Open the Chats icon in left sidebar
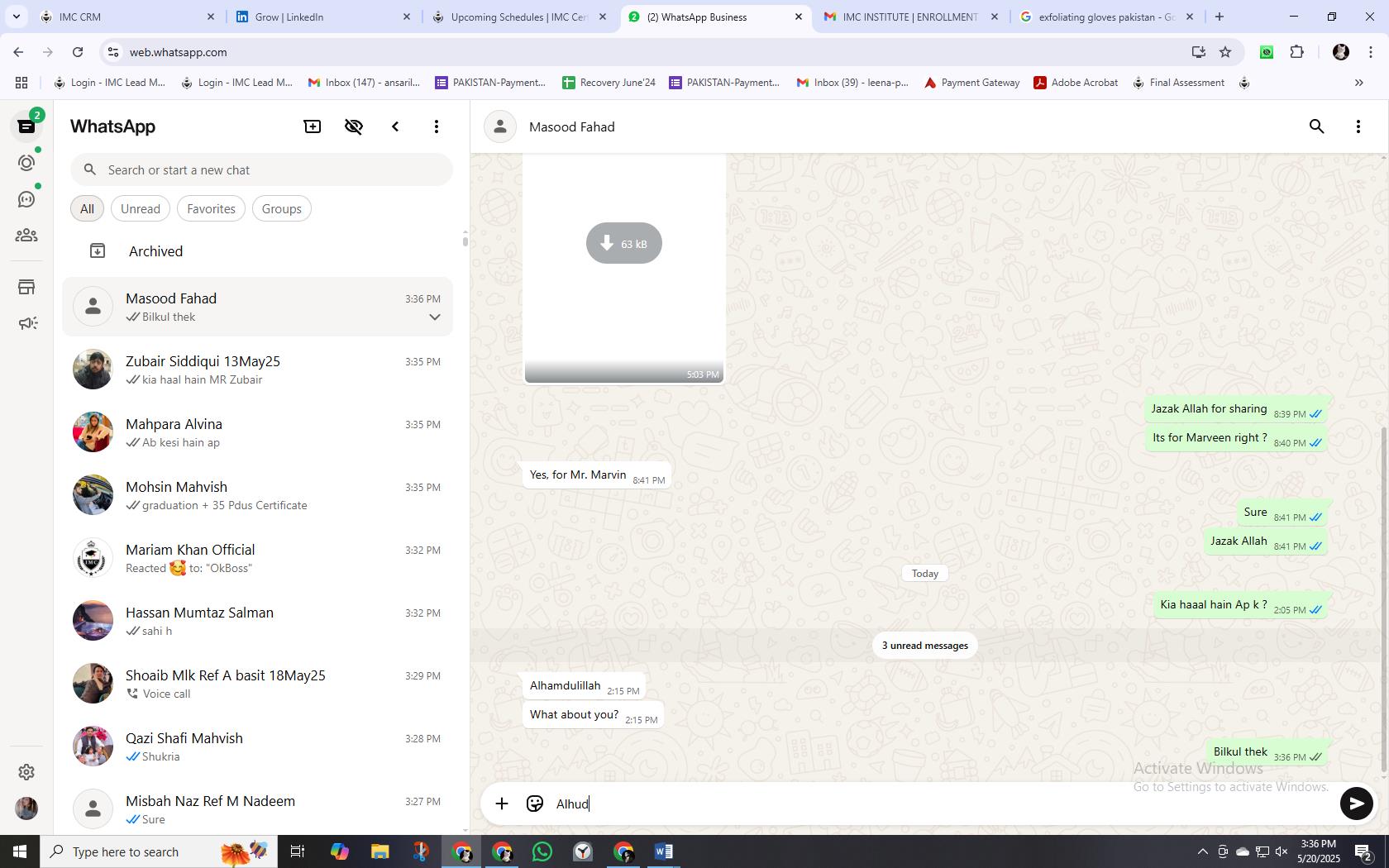The height and width of the screenshot is (868, 1389). (26, 126)
